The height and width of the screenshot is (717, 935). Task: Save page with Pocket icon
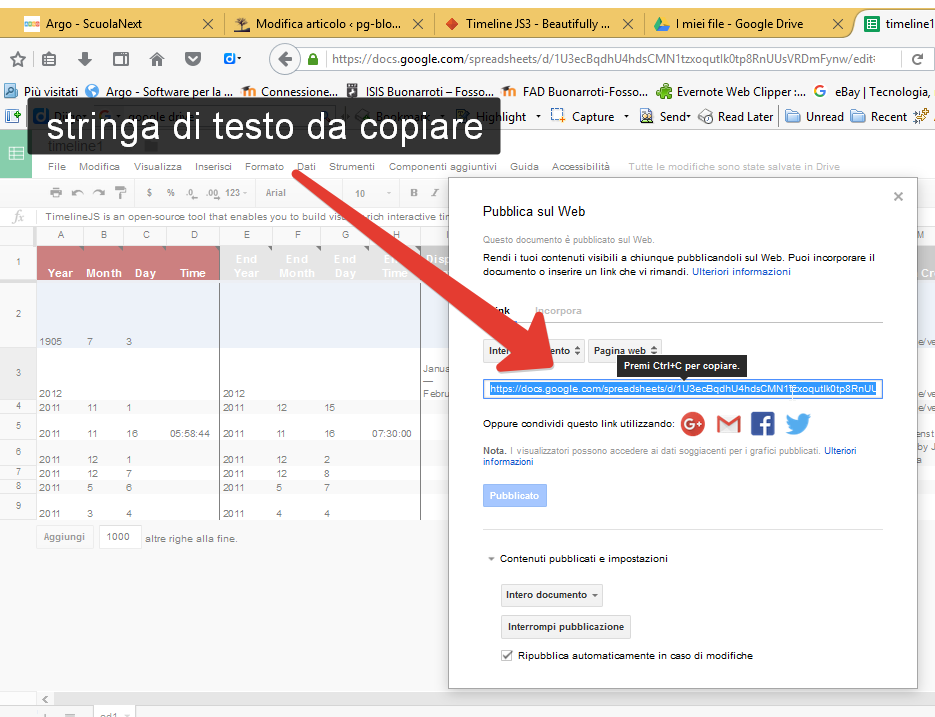(193, 59)
